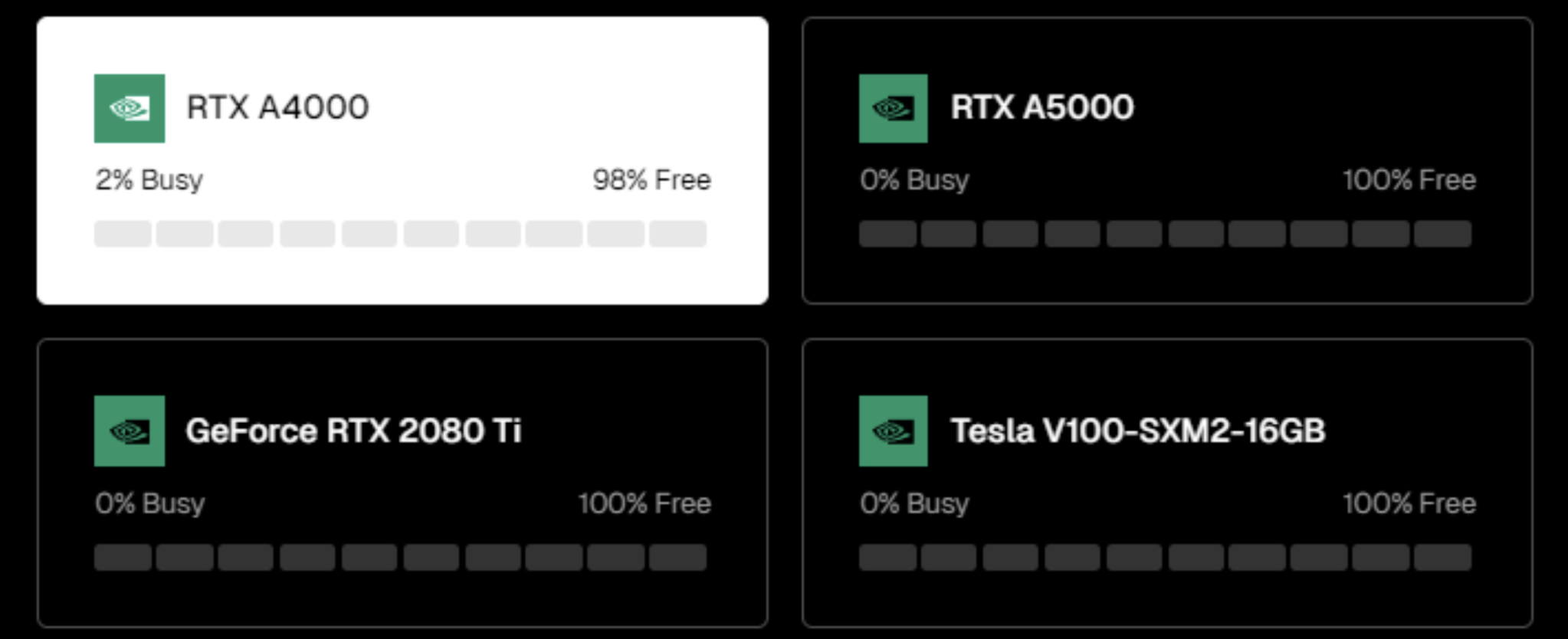Viewport: 1568px width, 639px height.
Task: Click the 2% Busy label
Action: pos(149,180)
